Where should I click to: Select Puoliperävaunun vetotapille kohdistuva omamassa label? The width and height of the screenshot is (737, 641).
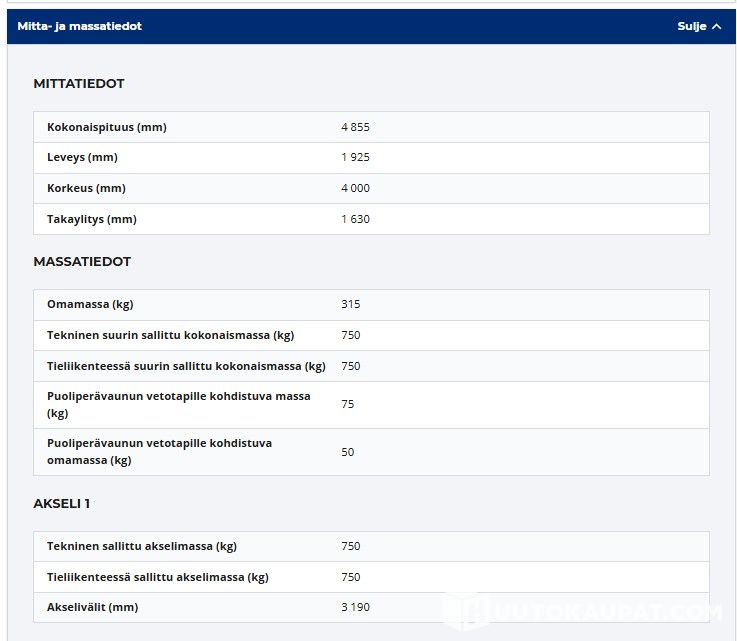(159, 452)
